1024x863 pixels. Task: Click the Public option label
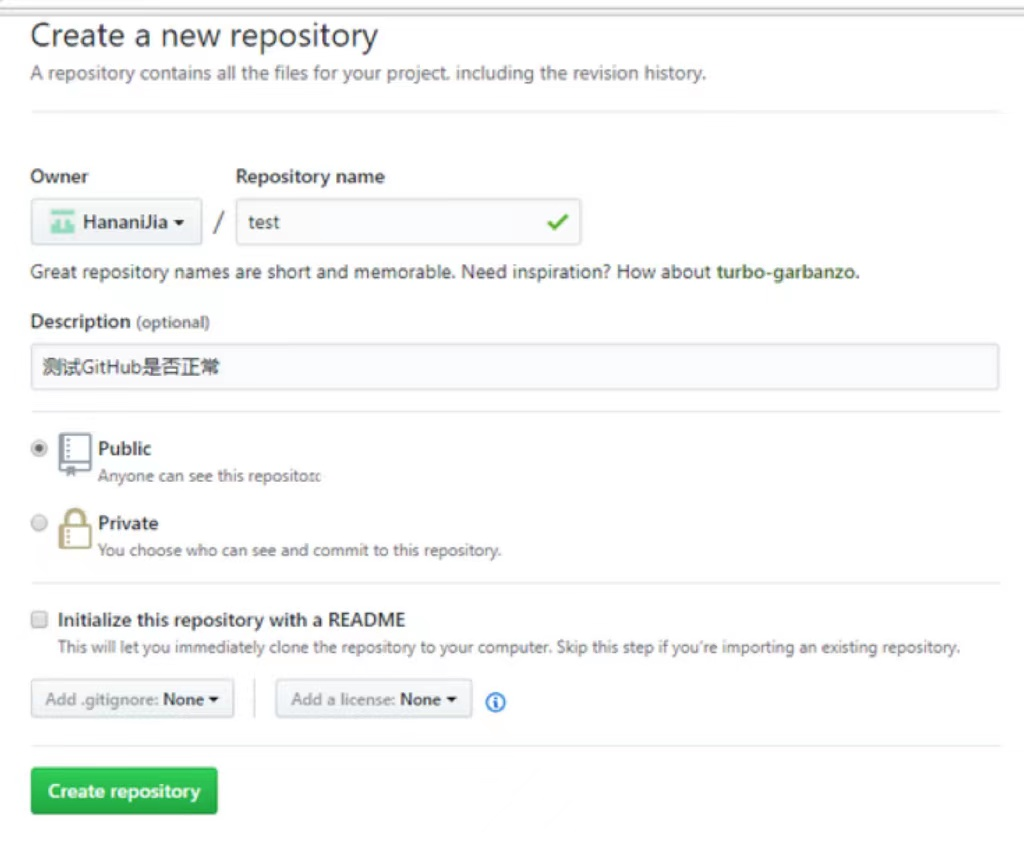point(125,449)
